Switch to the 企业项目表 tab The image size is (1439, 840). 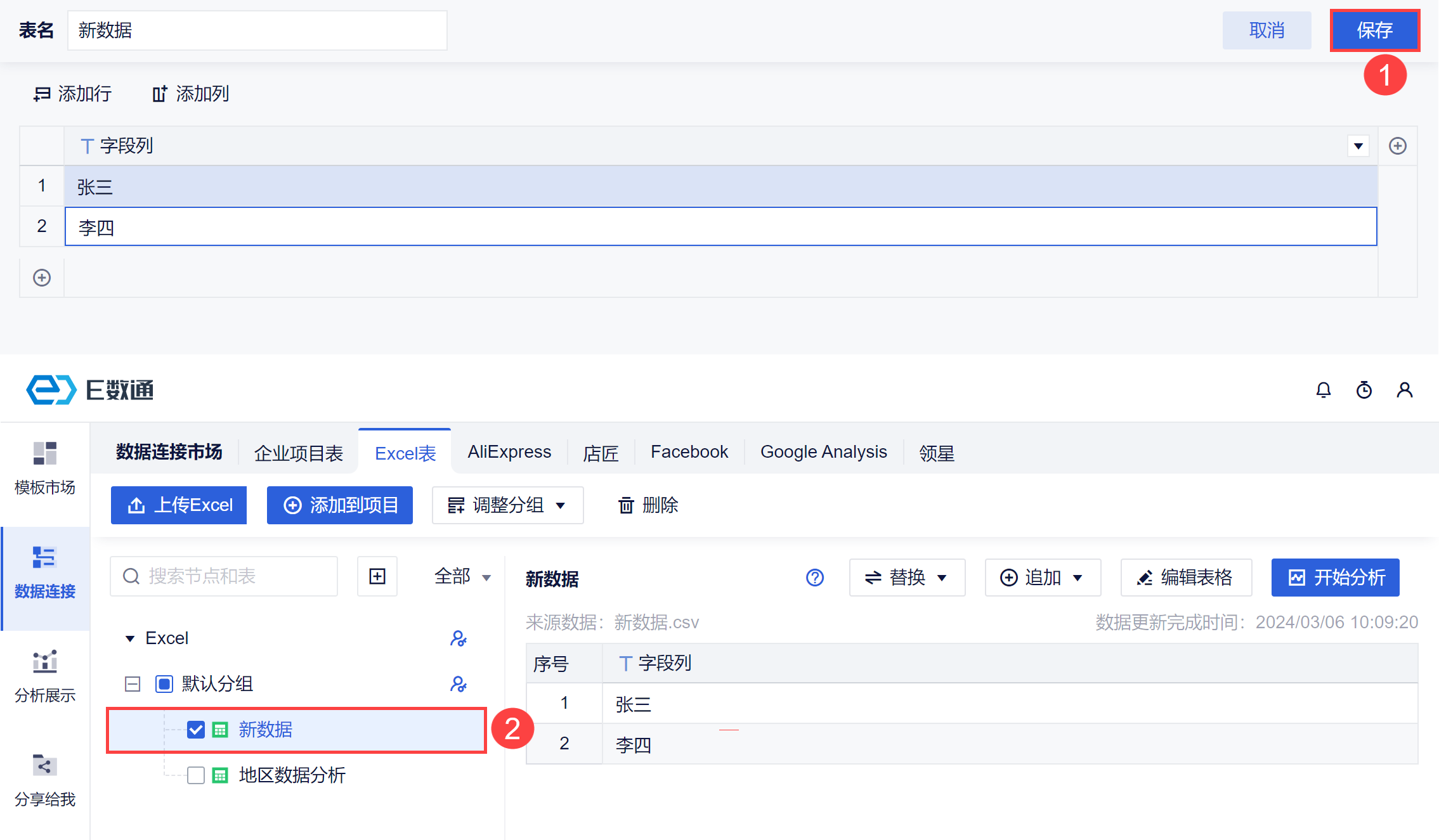point(298,453)
